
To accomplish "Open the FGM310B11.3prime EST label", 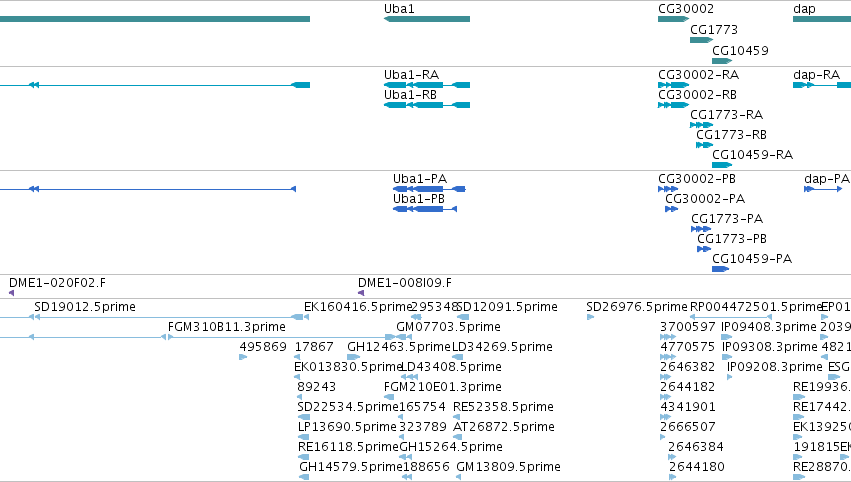I will point(227,327).
